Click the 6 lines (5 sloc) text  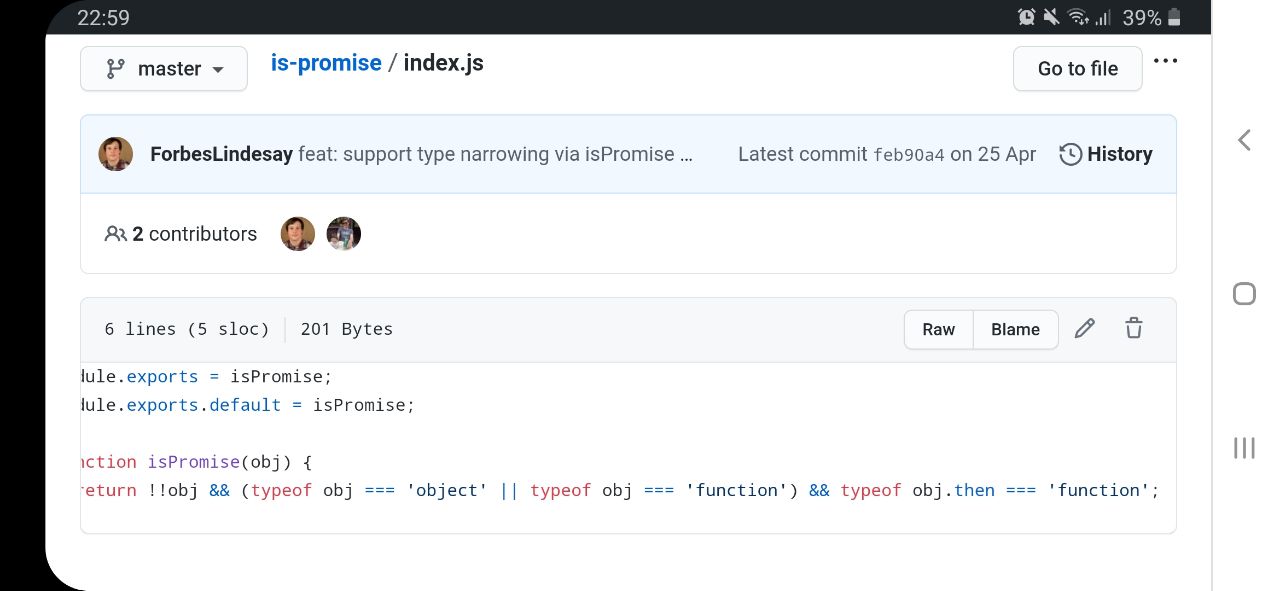tap(187, 329)
